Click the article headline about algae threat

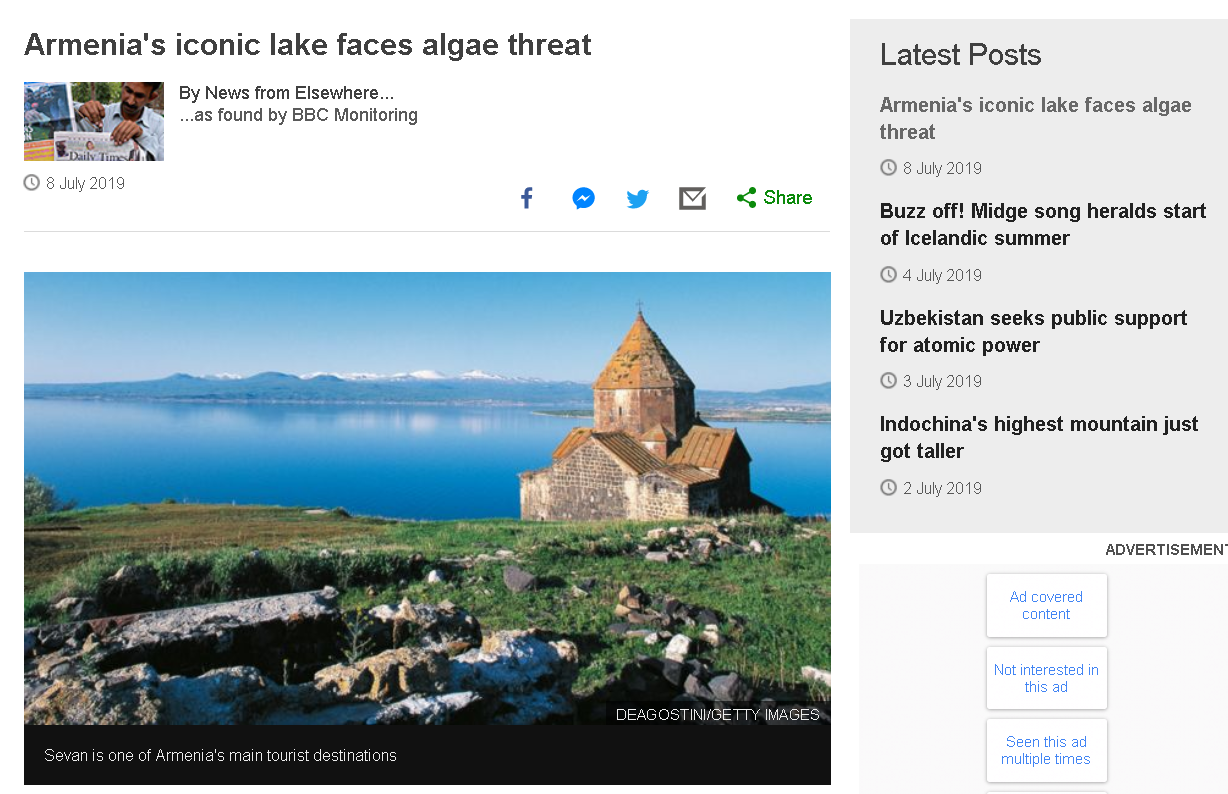[x=308, y=45]
